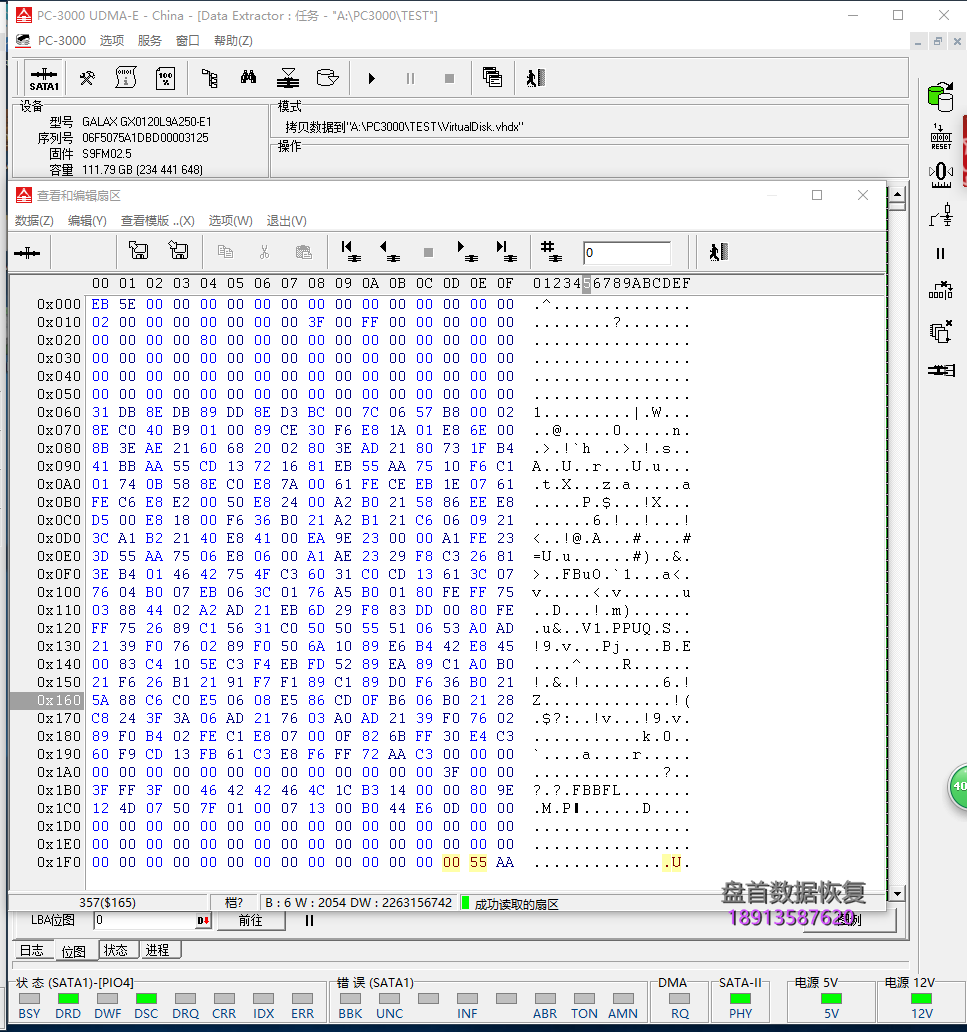The height and width of the screenshot is (1032, 967).
Task: Go to next sector with right arrow icon
Action: (x=466, y=251)
